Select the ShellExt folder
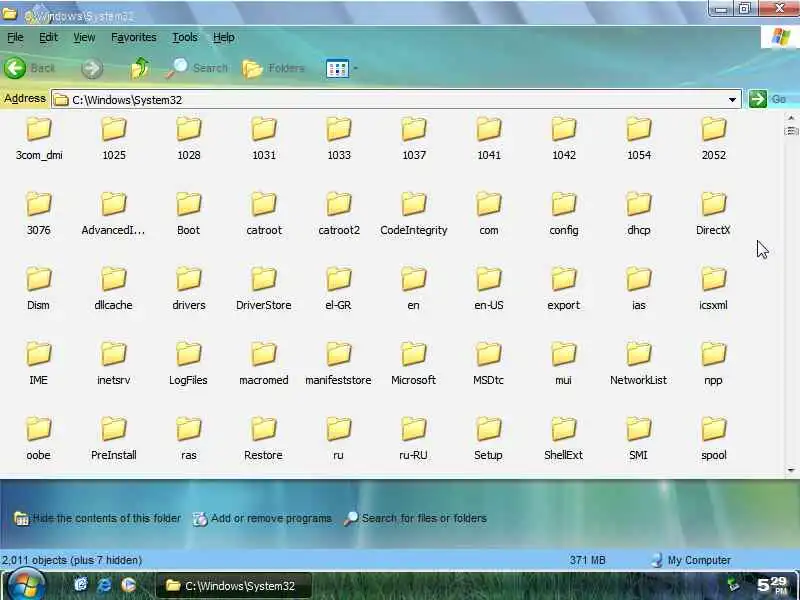This screenshot has width=800, height=600. [563, 438]
